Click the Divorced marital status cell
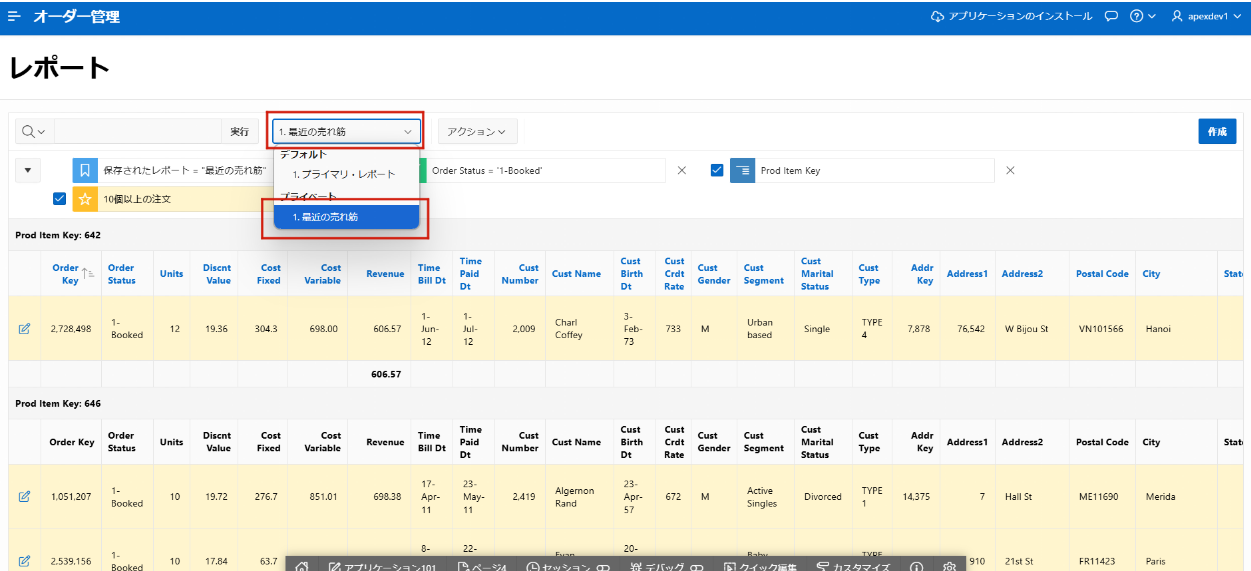 click(x=823, y=497)
